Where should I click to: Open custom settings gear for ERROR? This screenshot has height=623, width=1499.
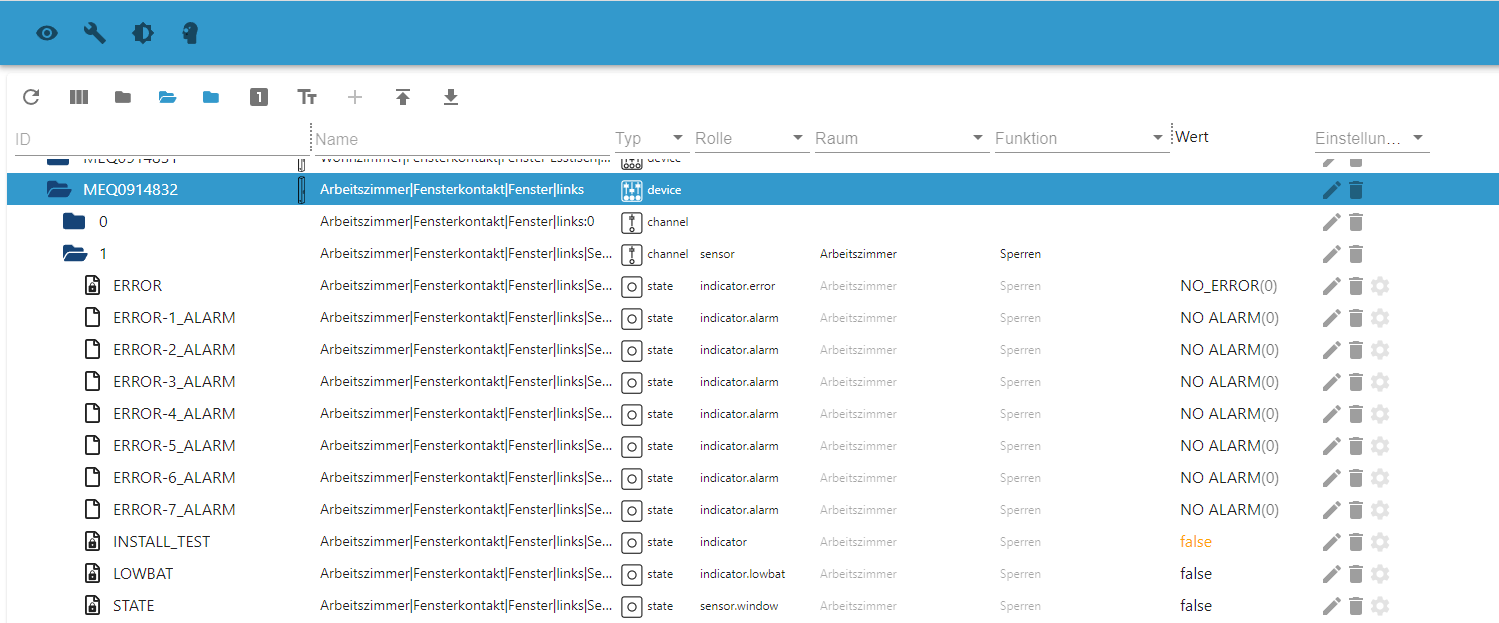[x=1380, y=286]
